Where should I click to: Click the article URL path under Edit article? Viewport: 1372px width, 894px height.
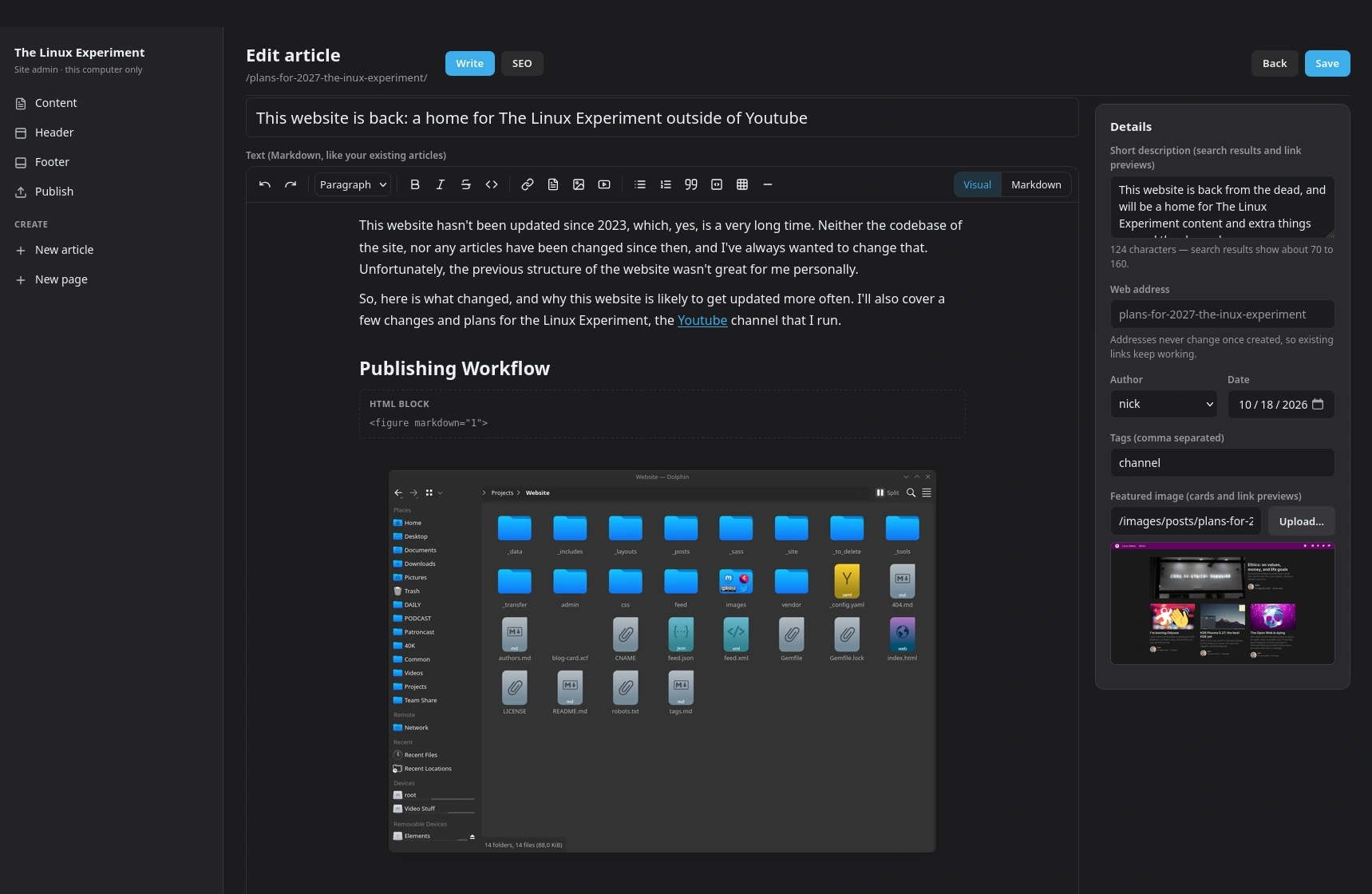click(336, 77)
